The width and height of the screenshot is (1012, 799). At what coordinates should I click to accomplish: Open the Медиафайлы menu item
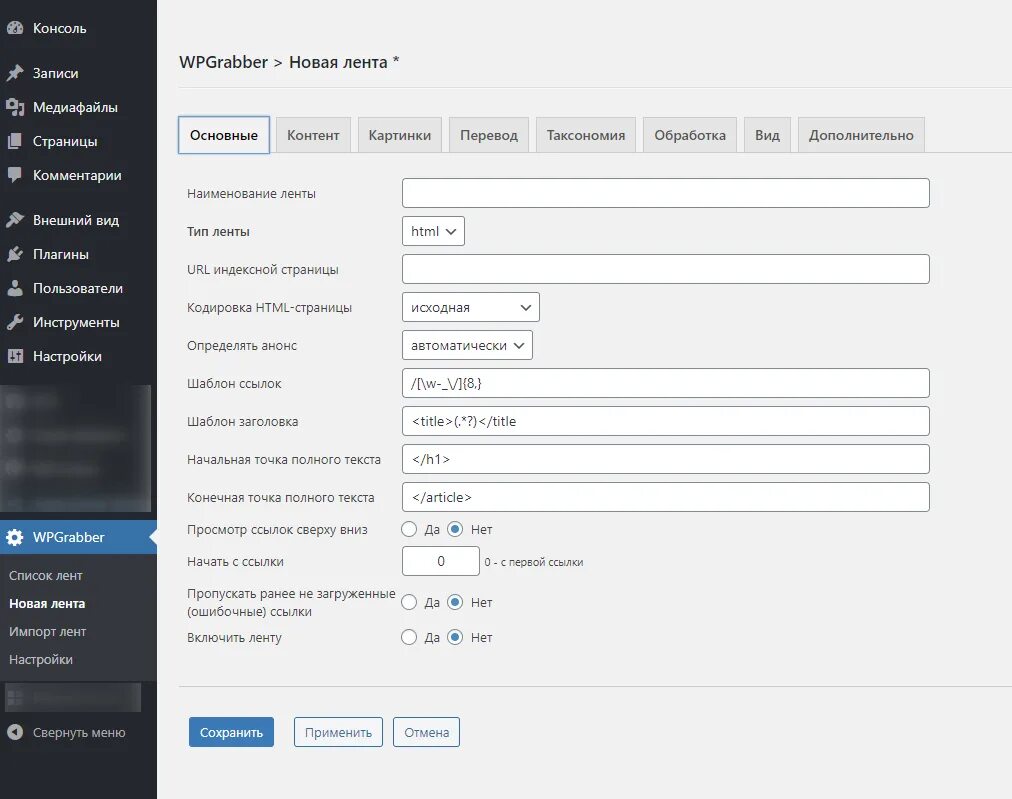tap(78, 107)
